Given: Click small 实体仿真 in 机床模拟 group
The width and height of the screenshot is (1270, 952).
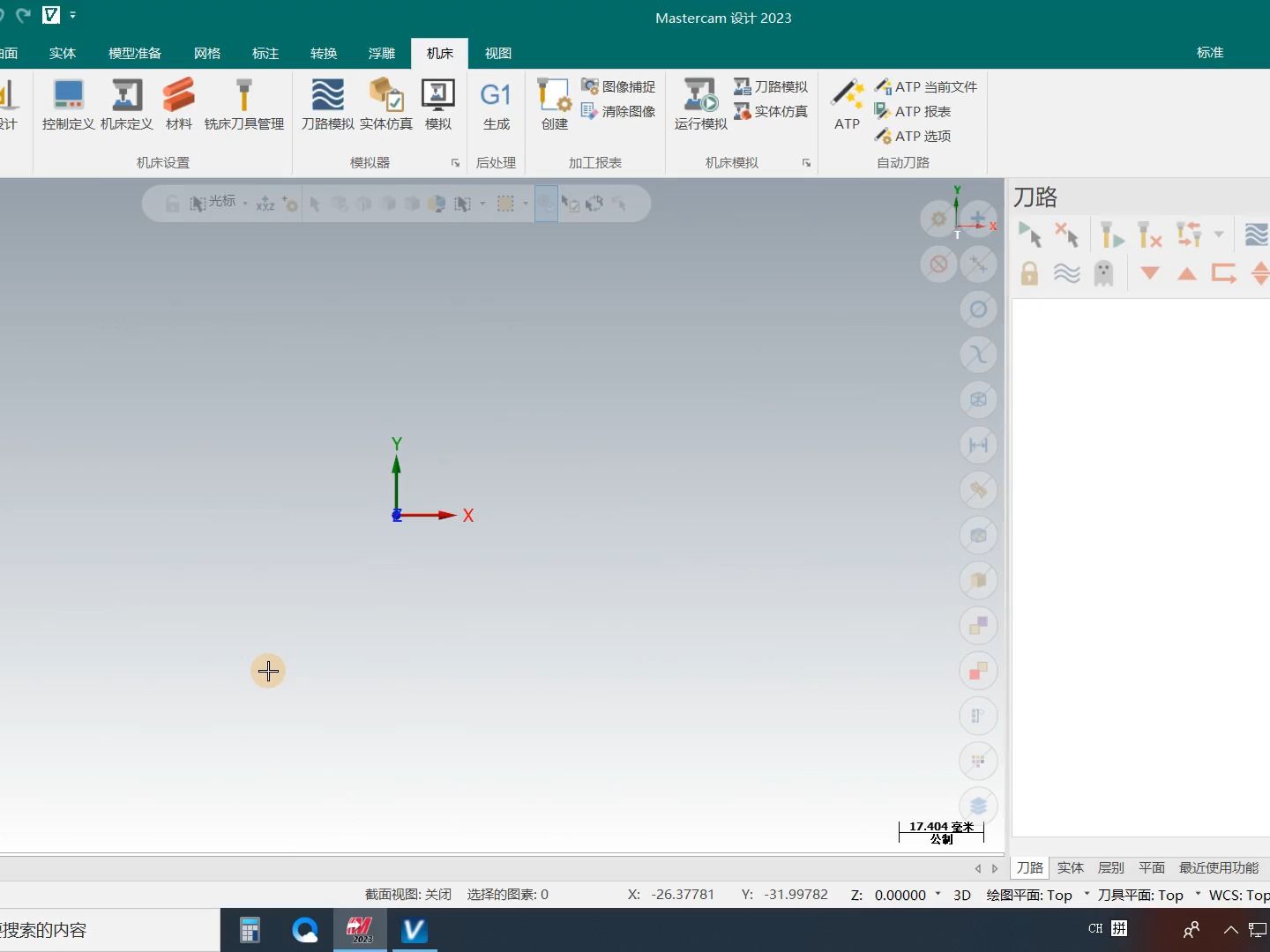Looking at the screenshot, I should pyautogui.click(x=771, y=111).
